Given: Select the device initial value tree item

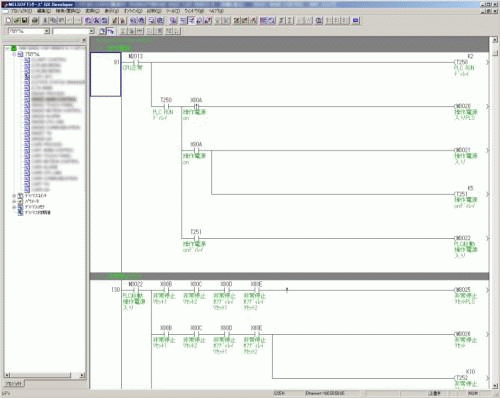Looking at the screenshot, I should coord(37,212).
